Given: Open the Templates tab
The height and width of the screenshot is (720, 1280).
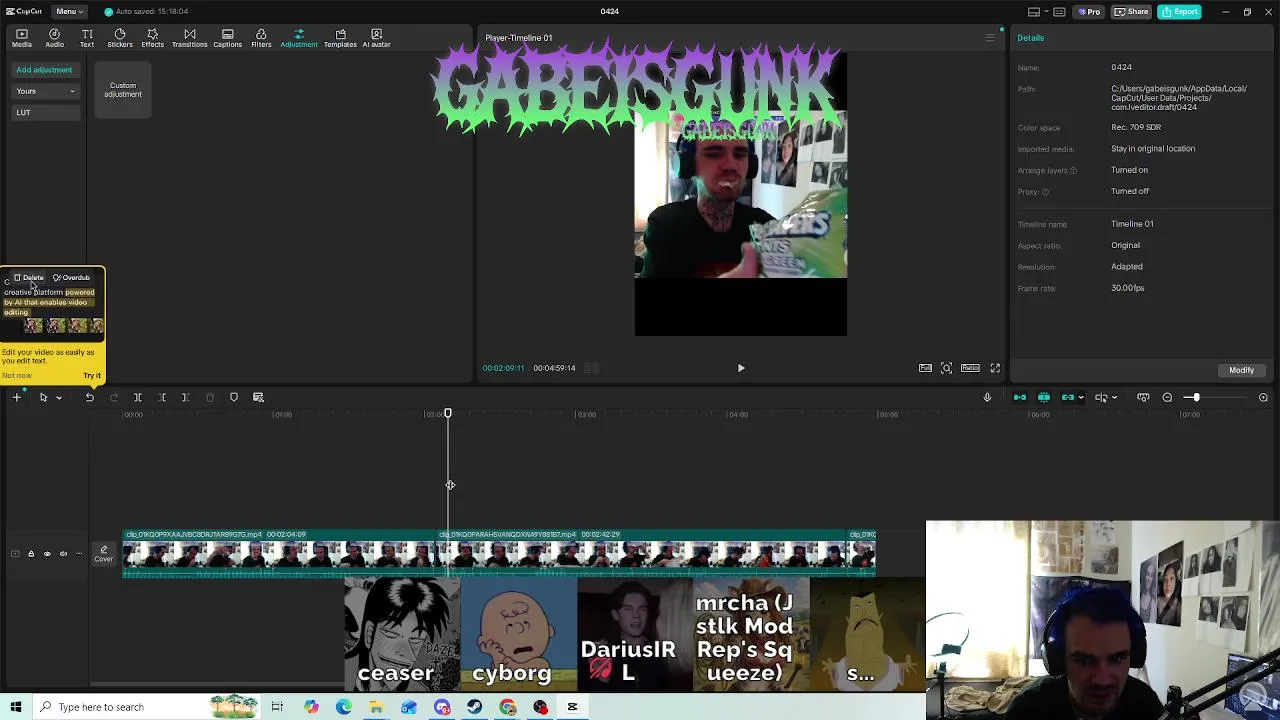Looking at the screenshot, I should click(x=340, y=38).
